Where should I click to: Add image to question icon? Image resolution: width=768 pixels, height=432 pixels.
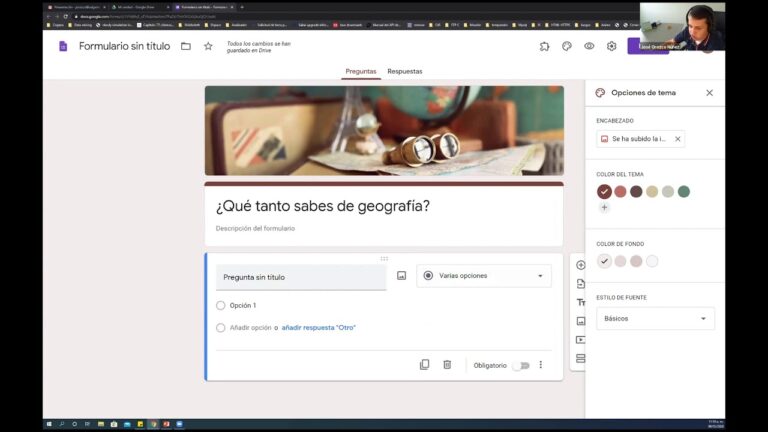pos(402,276)
